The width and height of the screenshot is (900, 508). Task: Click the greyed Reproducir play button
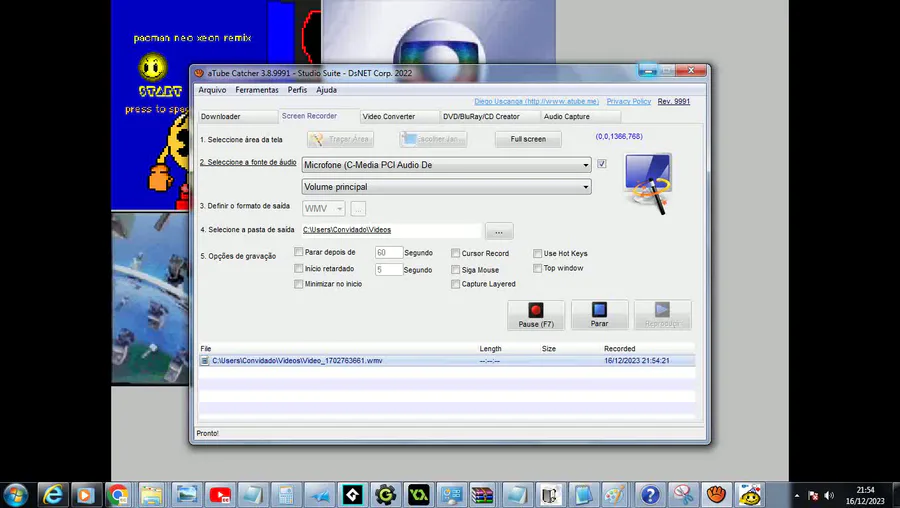pyautogui.click(x=662, y=315)
